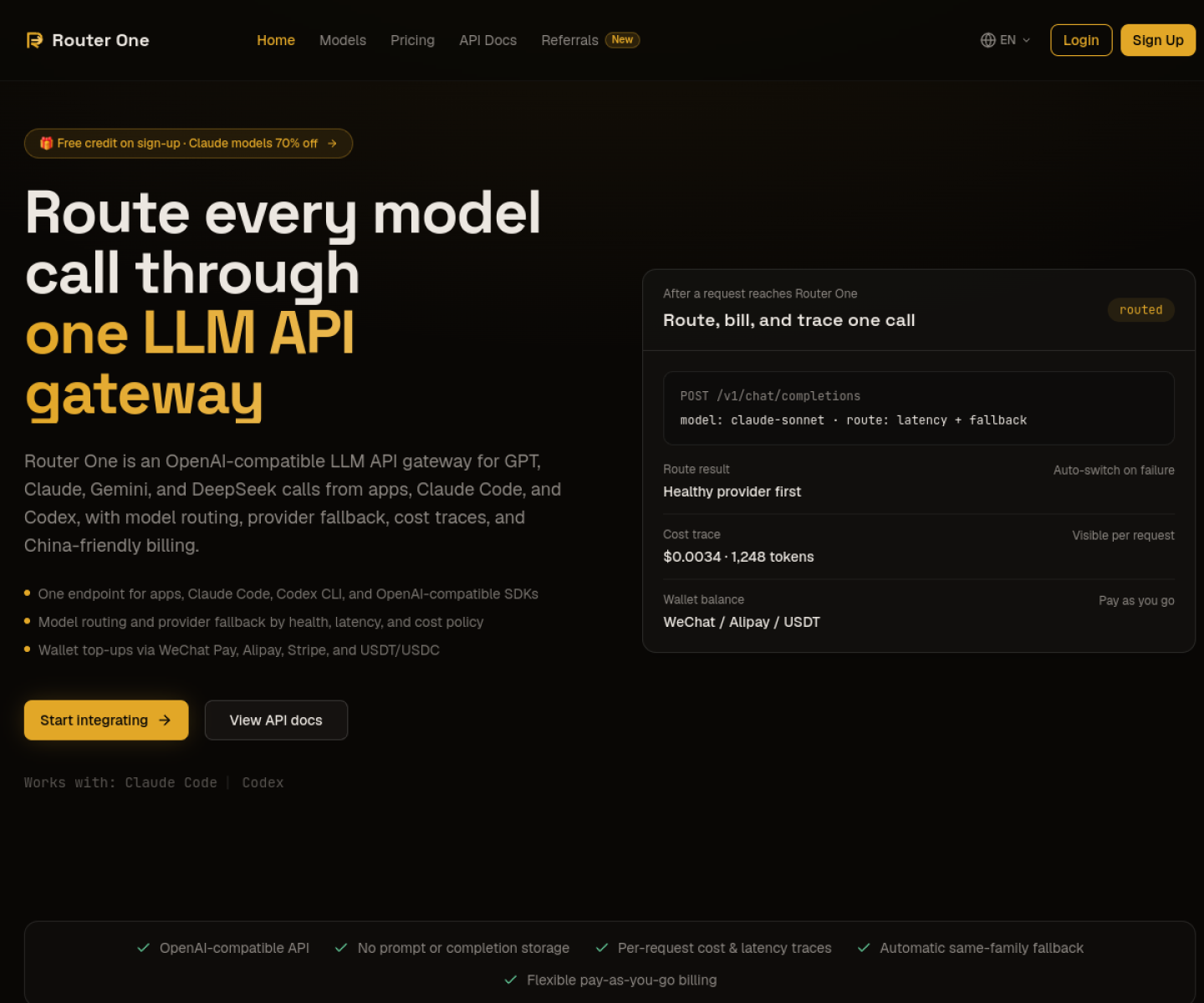Image resolution: width=1204 pixels, height=1003 pixels.
Task: Click the Visible per request label
Action: click(1123, 536)
